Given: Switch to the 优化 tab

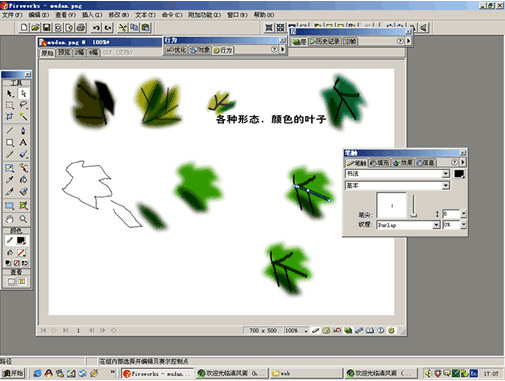Looking at the screenshot, I should click(177, 50).
